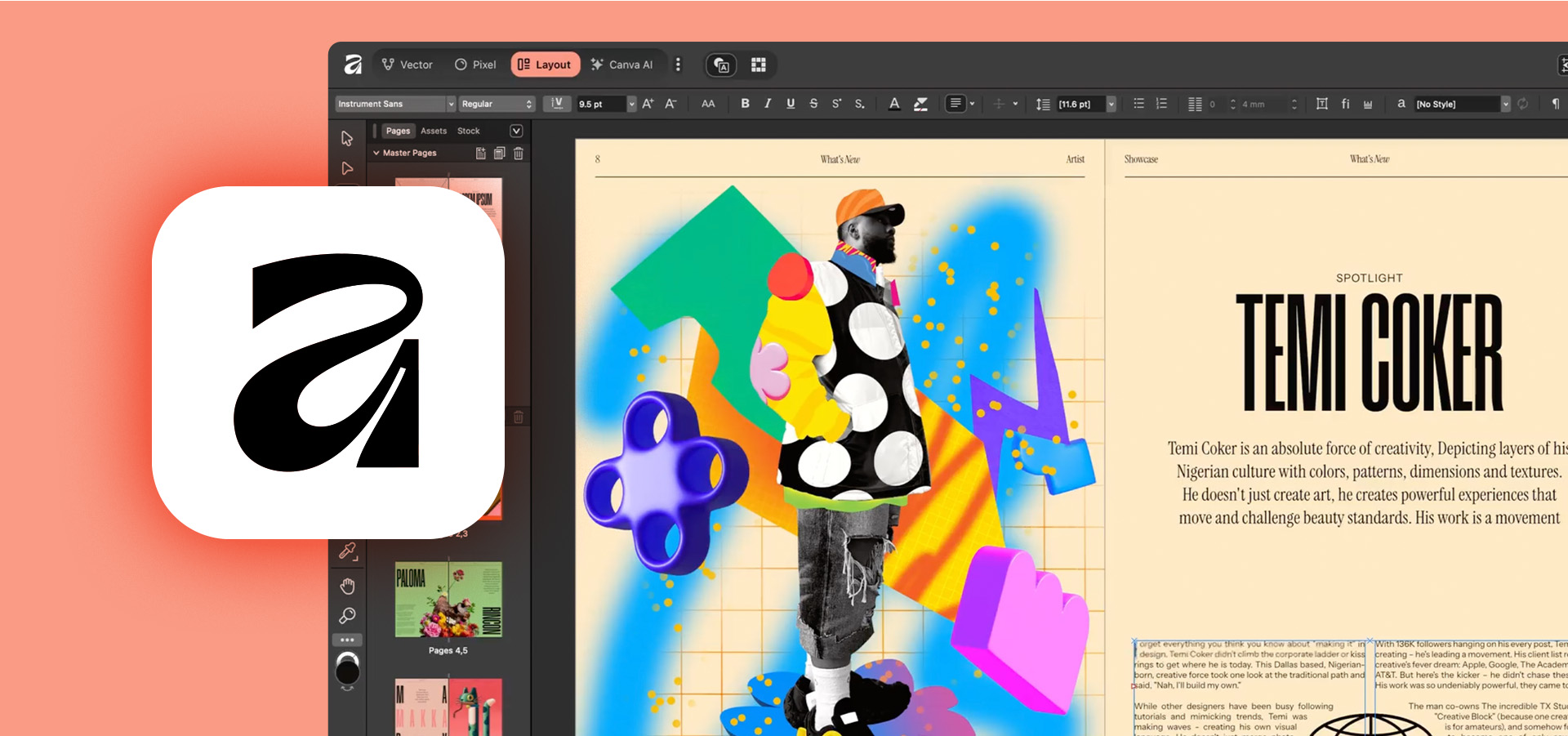Click the text frame properties icon
This screenshot has height=736, width=1568.
pyautogui.click(x=1322, y=104)
